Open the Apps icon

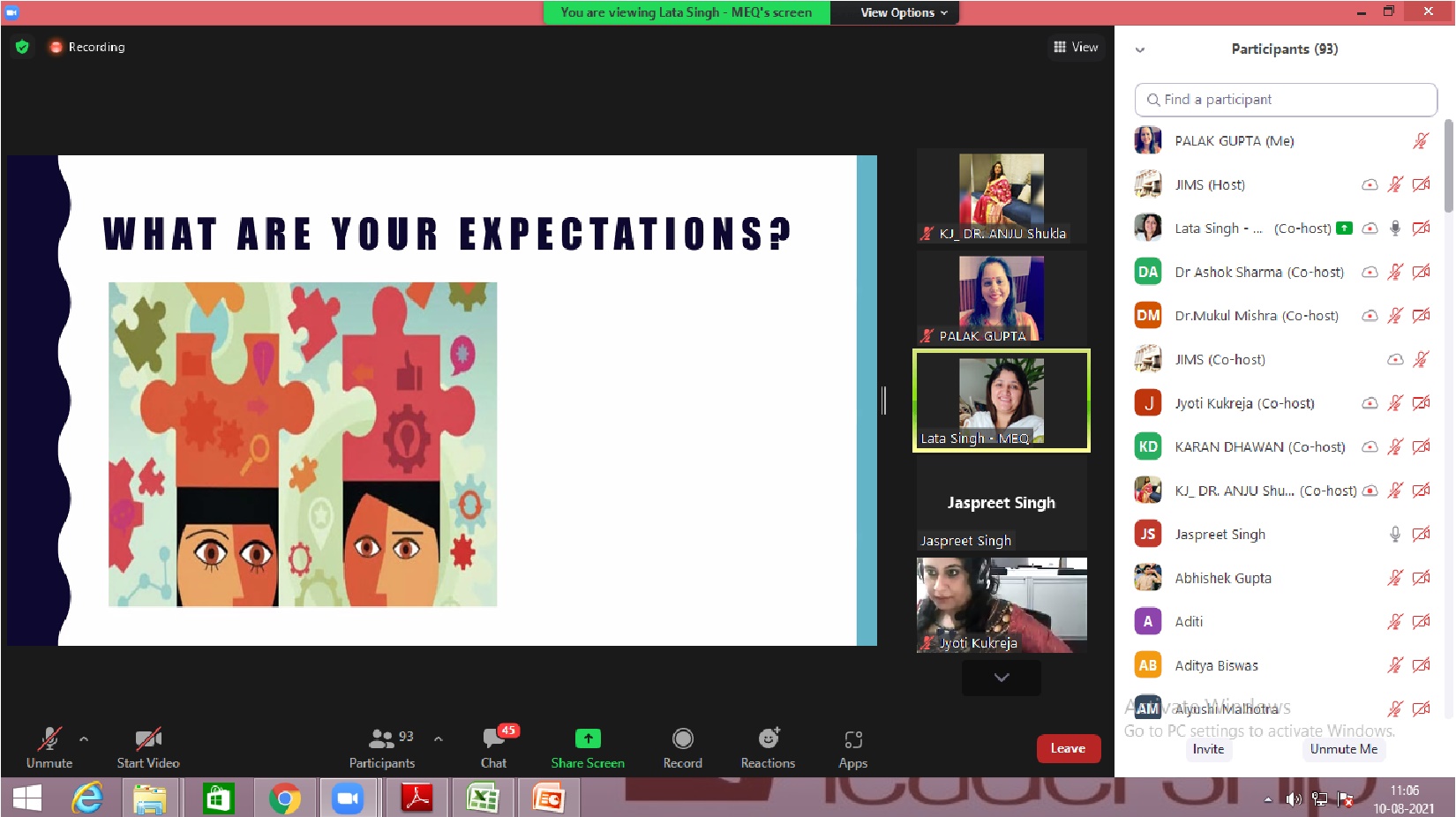pos(852,739)
